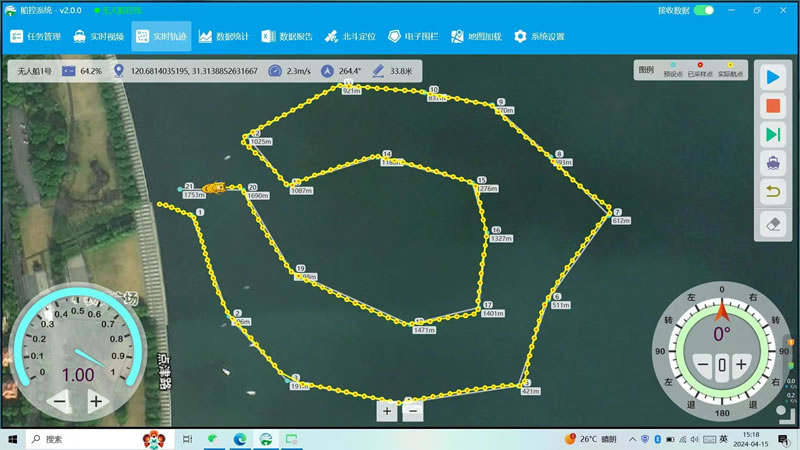Increase heading with compass plus button

click(741, 366)
